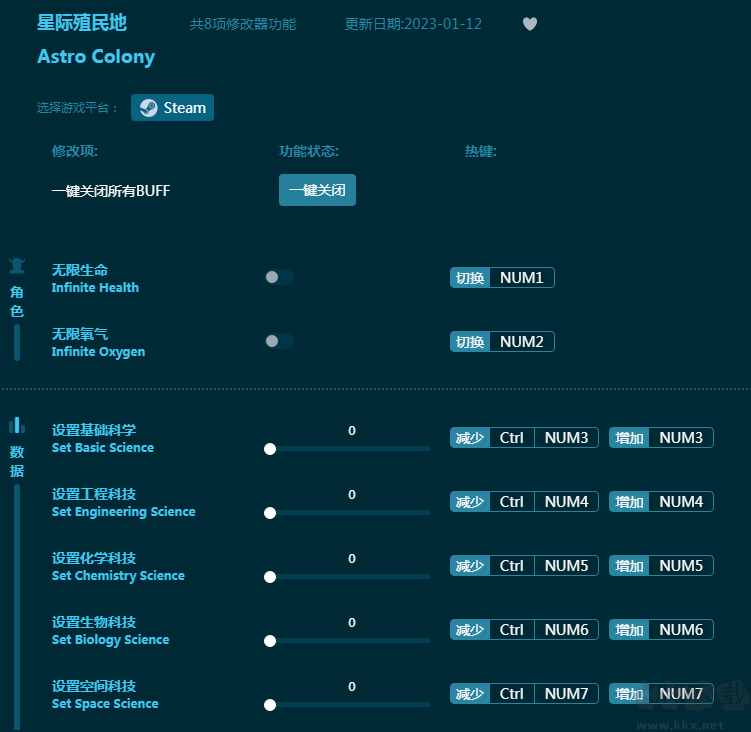Click the character category icon in sidebar
Image resolution: width=751 pixels, height=732 pixels.
[17, 266]
